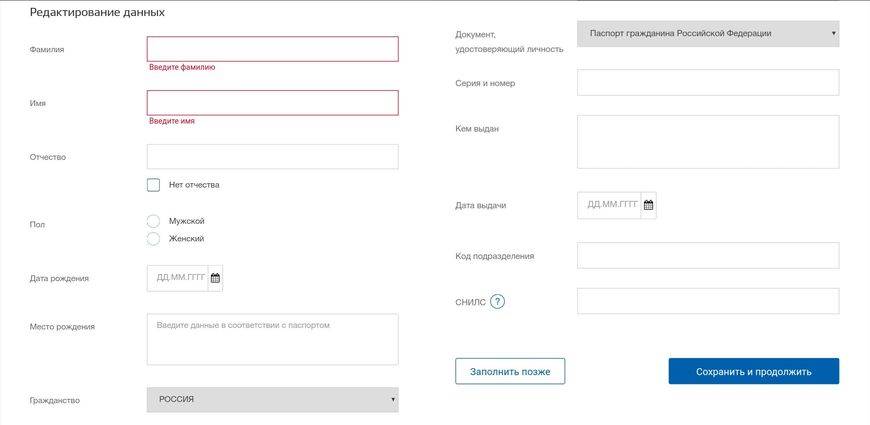Select the 'Отчество' patronymic input
This screenshot has width=870, height=425.
(272, 157)
